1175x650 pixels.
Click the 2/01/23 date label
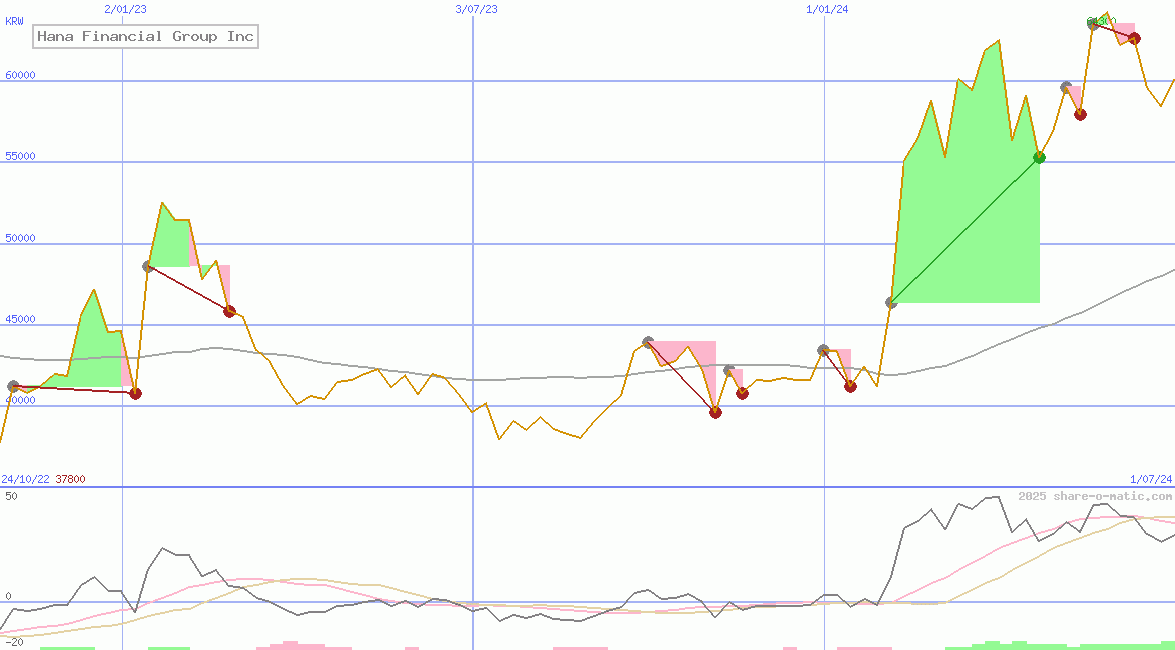(x=125, y=9)
